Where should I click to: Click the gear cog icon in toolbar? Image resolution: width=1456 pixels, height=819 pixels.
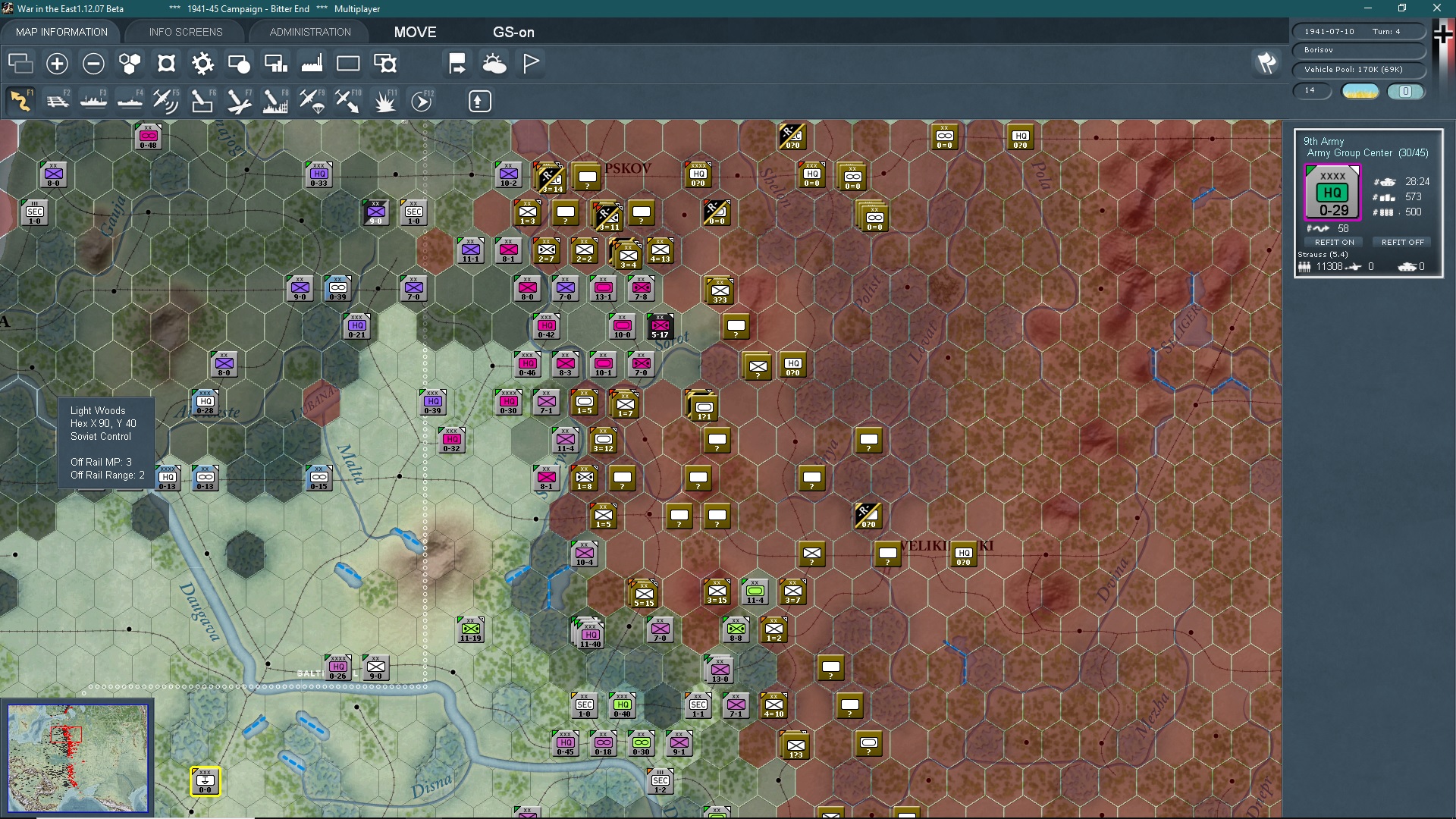(202, 63)
